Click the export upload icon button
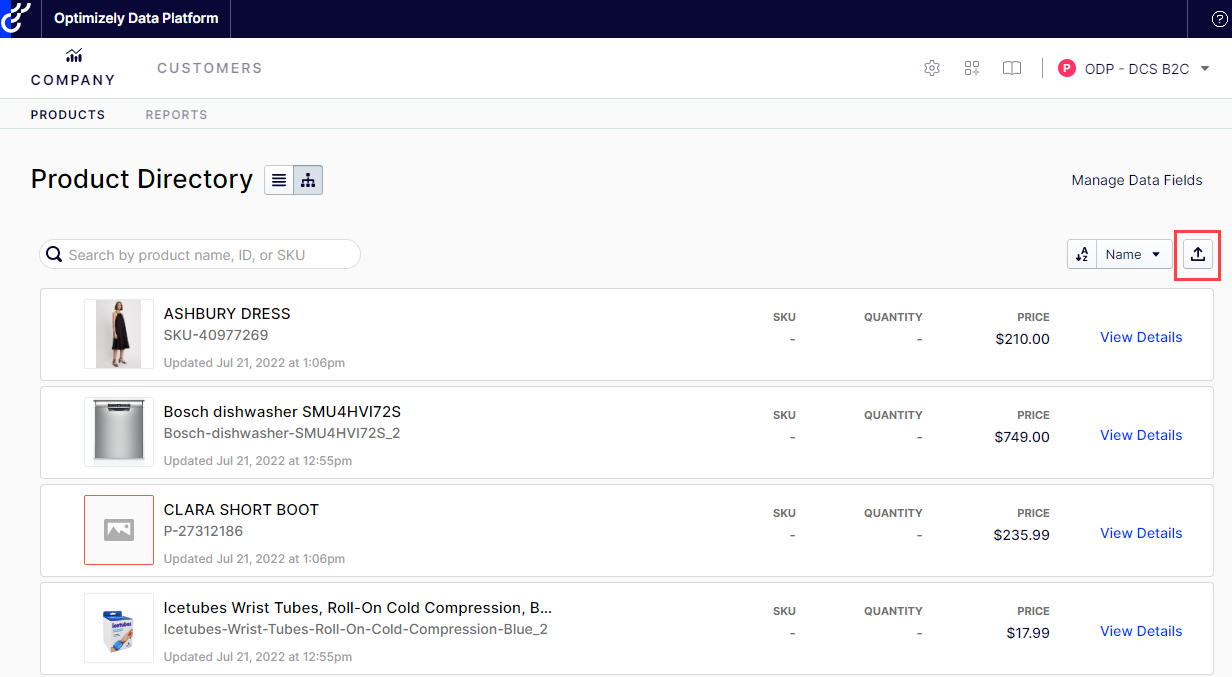1232x677 pixels. [x=1198, y=255]
